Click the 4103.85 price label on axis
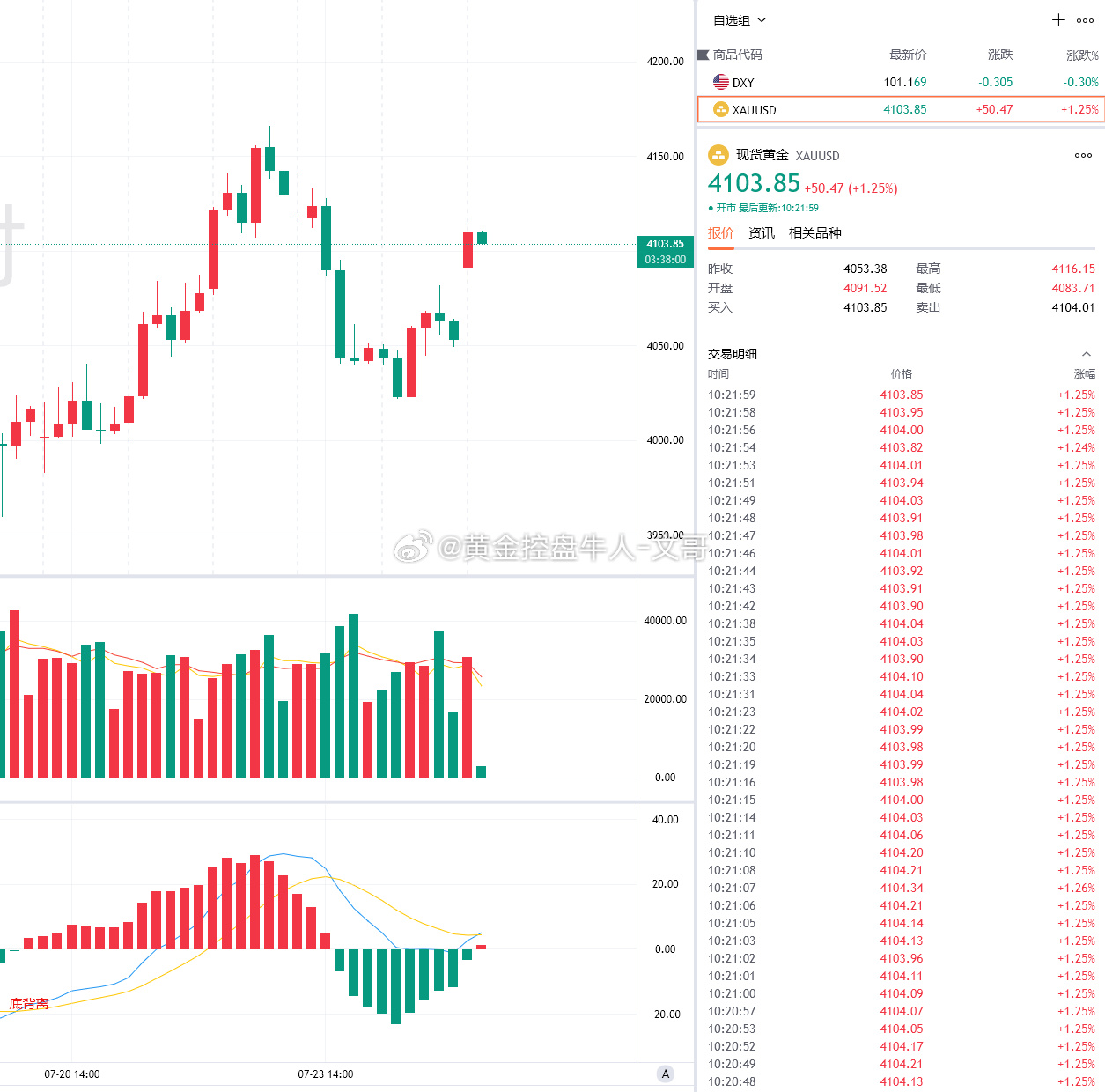This screenshot has width=1105, height=1092. [x=665, y=244]
